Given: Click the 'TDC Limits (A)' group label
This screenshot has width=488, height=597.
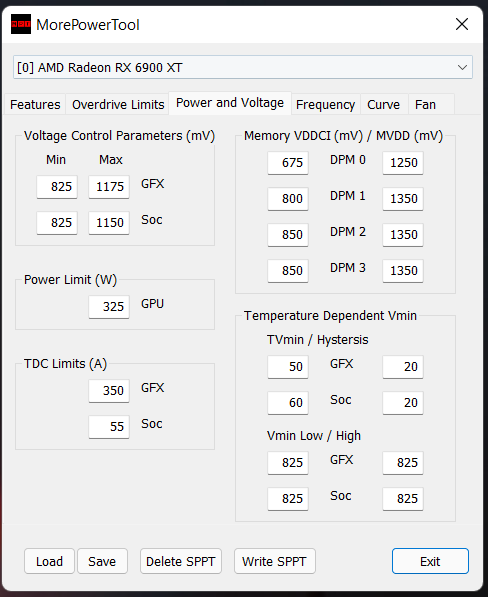Looking at the screenshot, I should click(65, 364).
